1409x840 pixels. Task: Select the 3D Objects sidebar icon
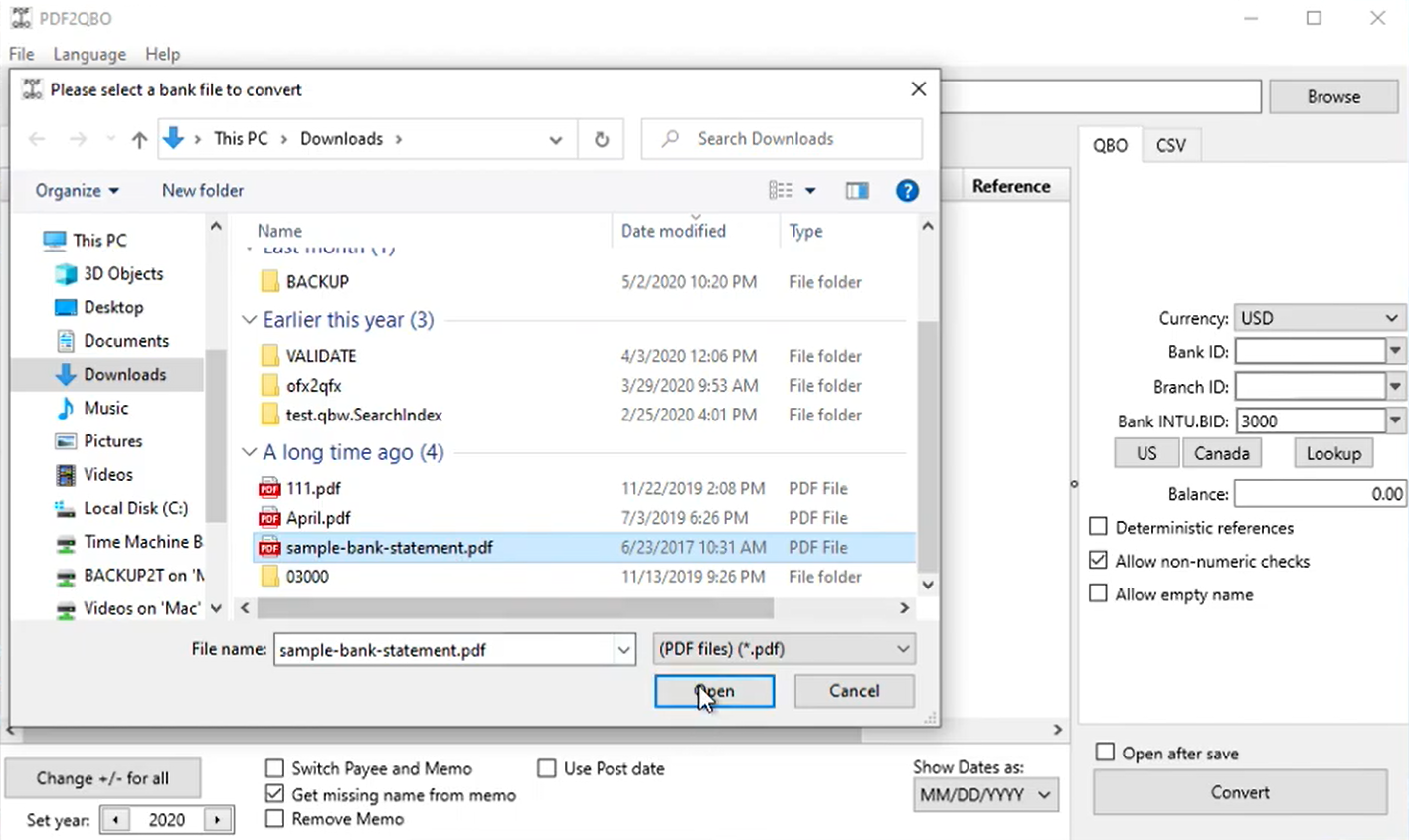point(66,274)
